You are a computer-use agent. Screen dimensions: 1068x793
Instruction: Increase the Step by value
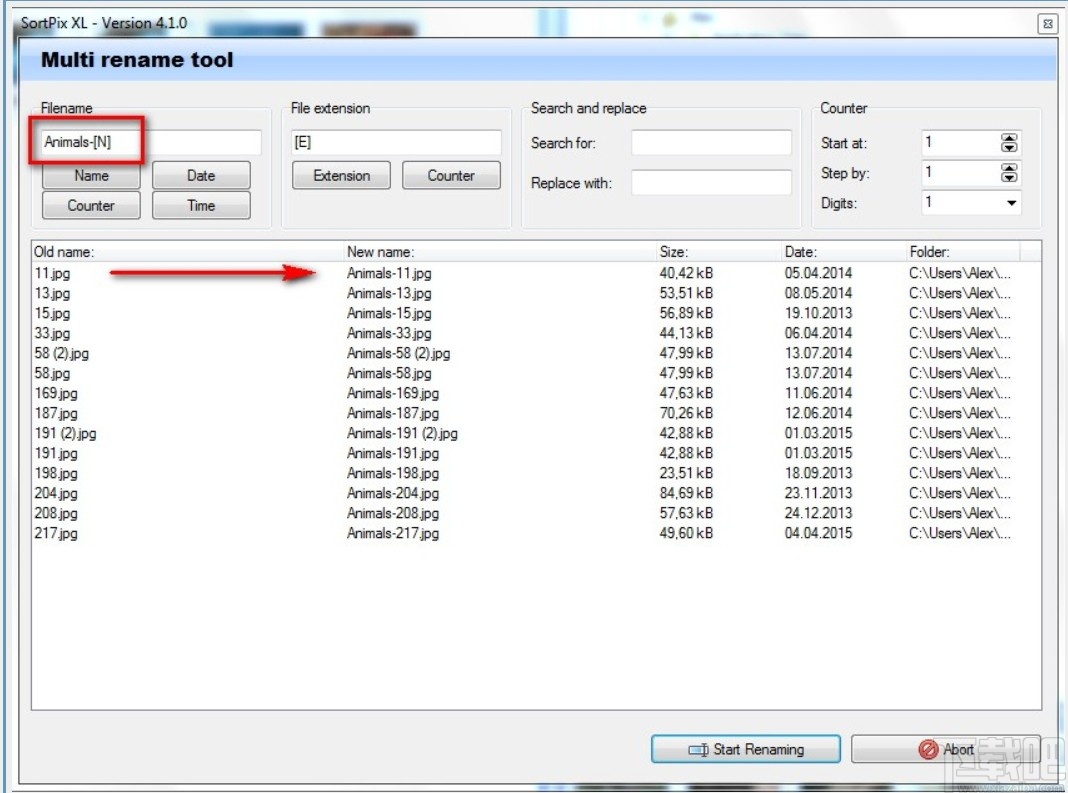pos(1009,168)
